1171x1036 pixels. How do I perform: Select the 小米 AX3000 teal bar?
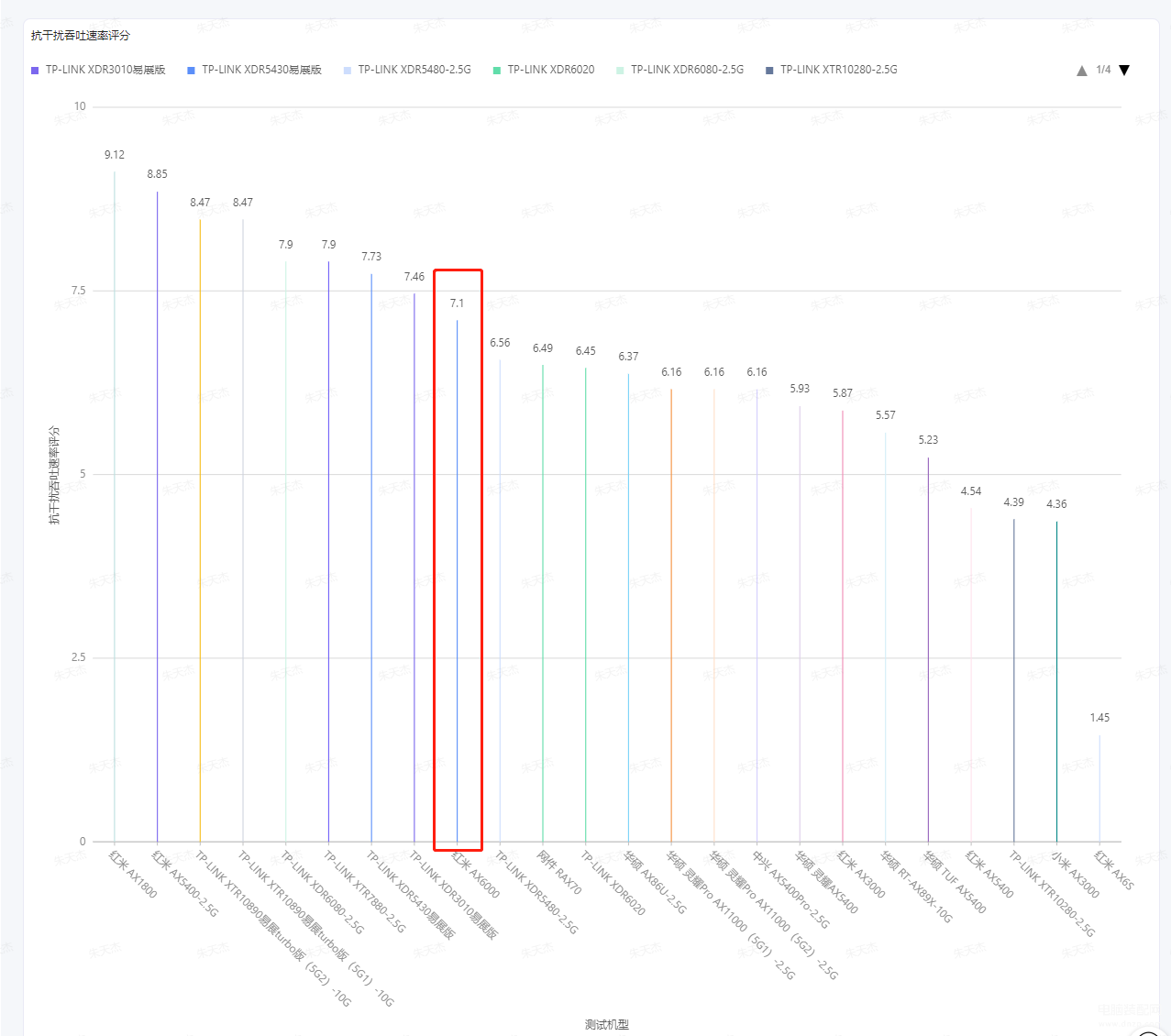tap(1056, 682)
